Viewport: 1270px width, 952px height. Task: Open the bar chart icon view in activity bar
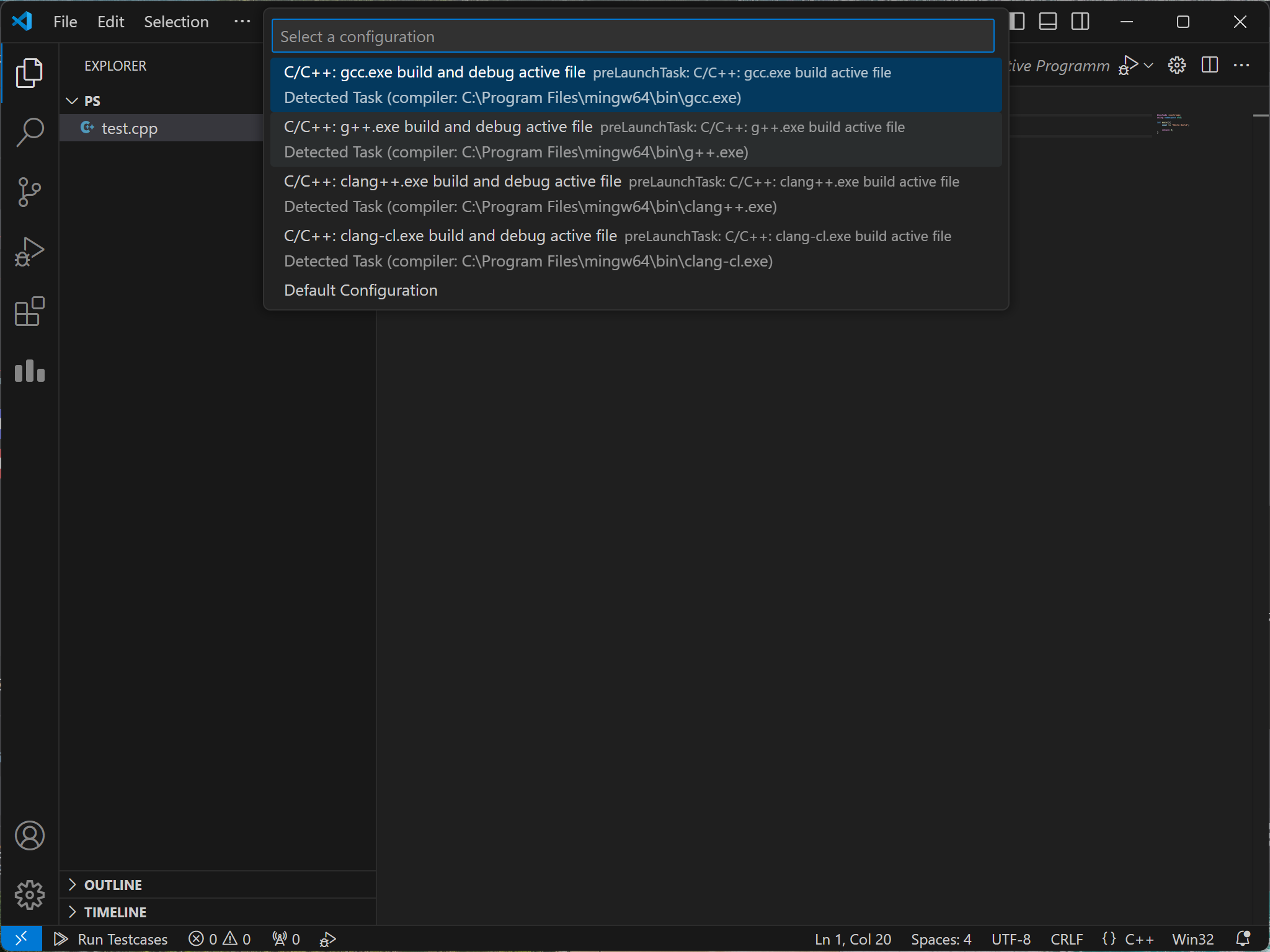tap(29, 371)
